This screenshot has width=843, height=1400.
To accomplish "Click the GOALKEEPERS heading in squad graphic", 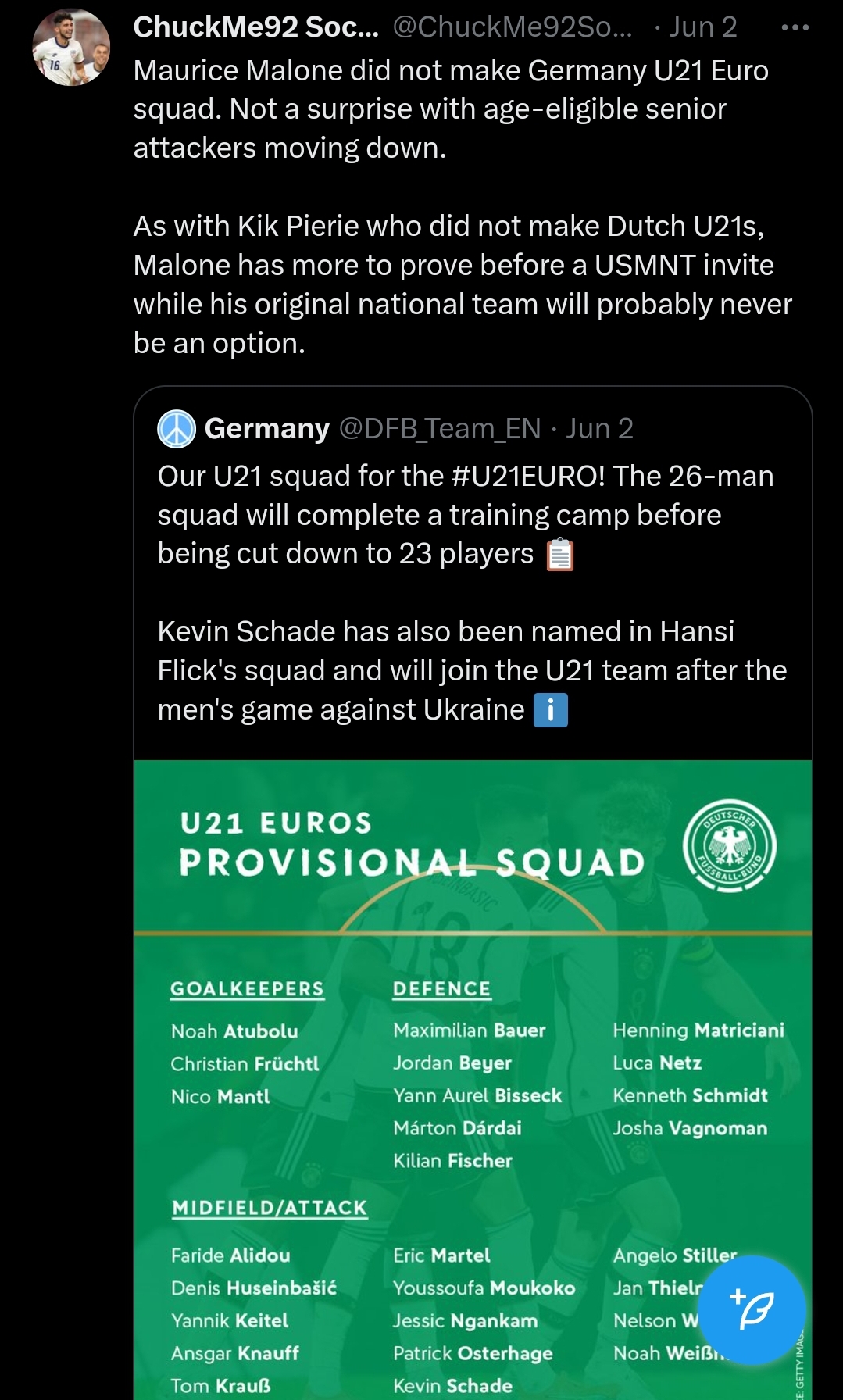I will (x=247, y=989).
